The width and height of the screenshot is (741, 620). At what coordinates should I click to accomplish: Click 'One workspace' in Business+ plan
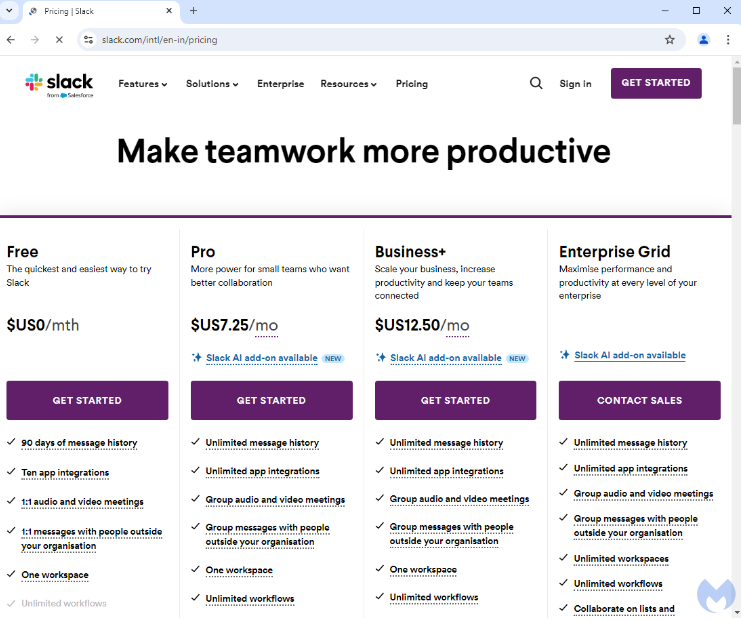(423, 570)
